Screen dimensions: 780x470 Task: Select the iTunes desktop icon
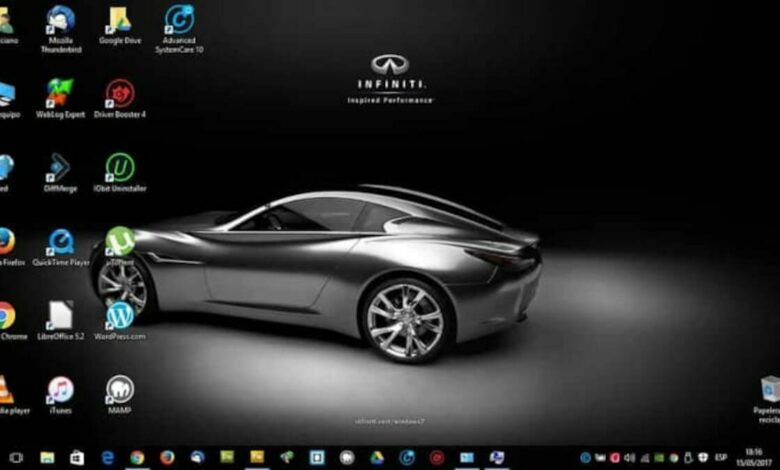point(61,395)
